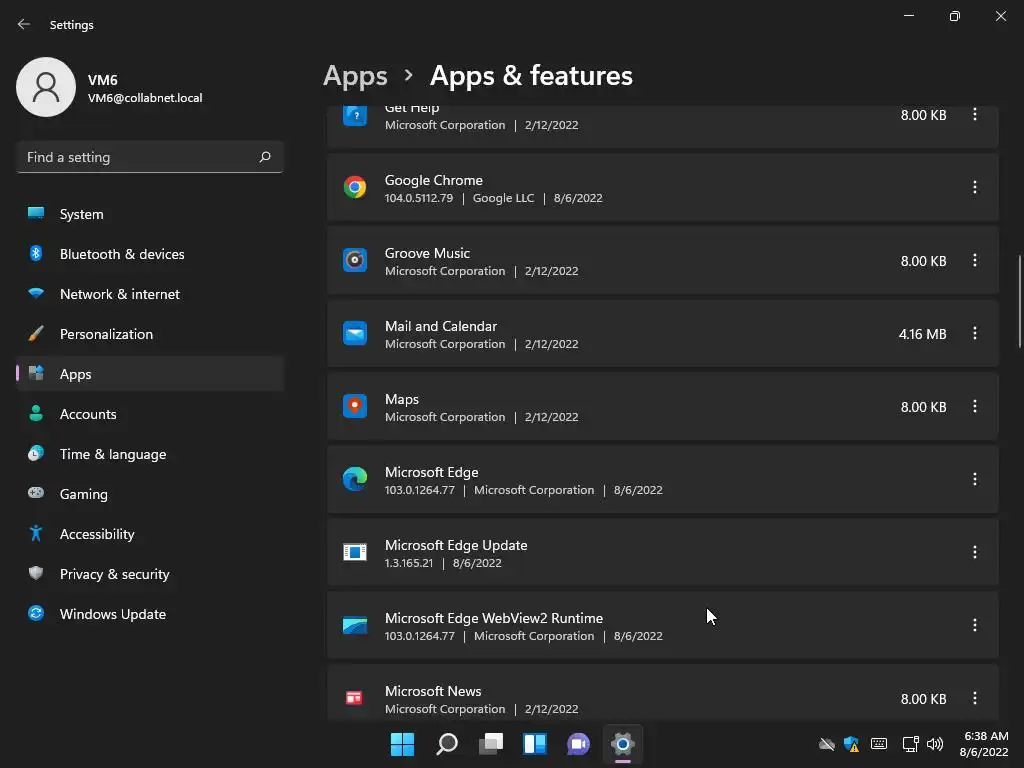Open more options for Mail and Calendar

pyautogui.click(x=974, y=334)
